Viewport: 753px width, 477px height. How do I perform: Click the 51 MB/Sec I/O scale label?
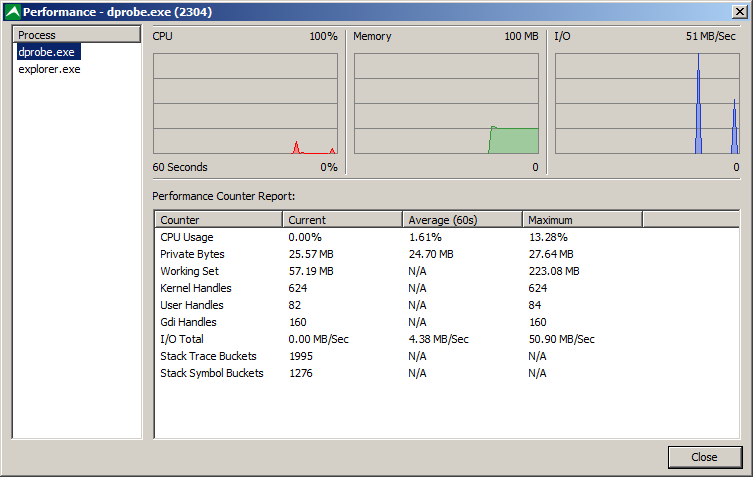coord(711,36)
